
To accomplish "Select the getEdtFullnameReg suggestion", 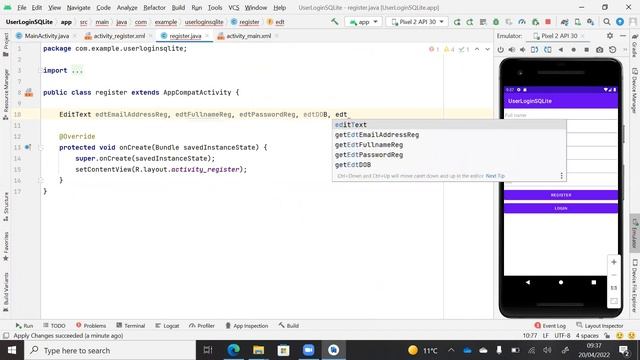I will (449, 145).
